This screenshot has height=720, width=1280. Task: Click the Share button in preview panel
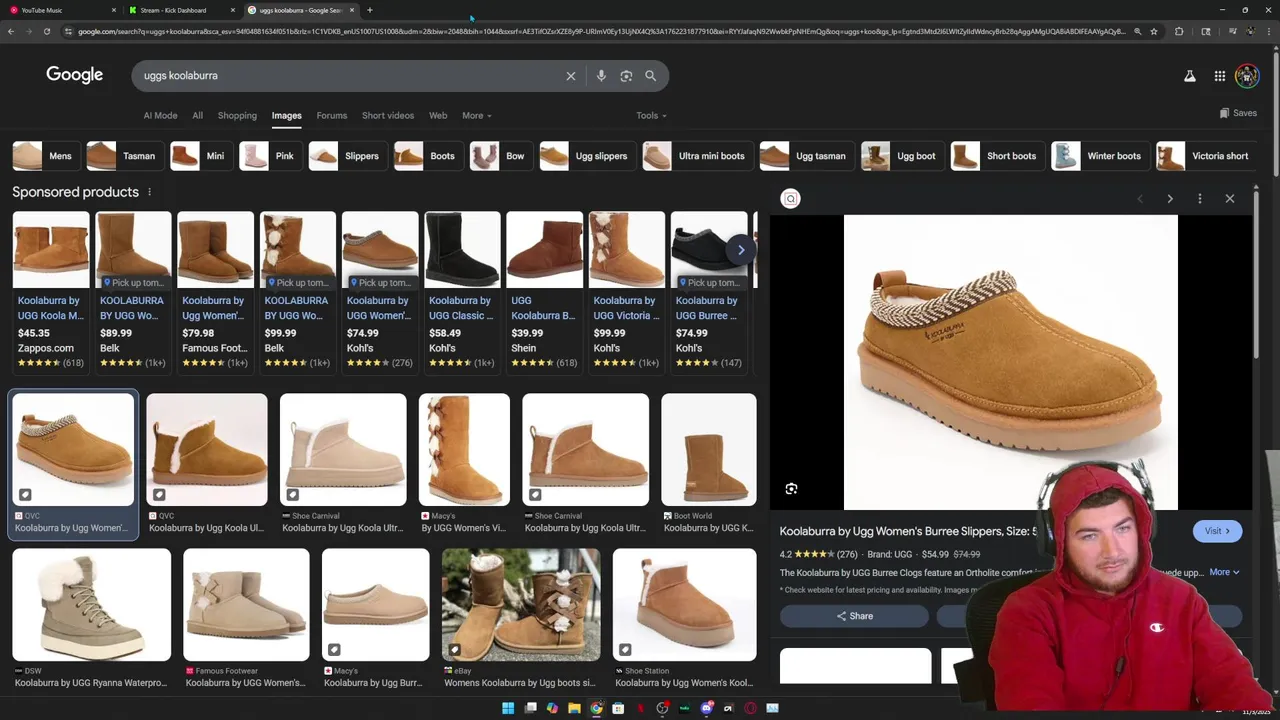pos(854,616)
